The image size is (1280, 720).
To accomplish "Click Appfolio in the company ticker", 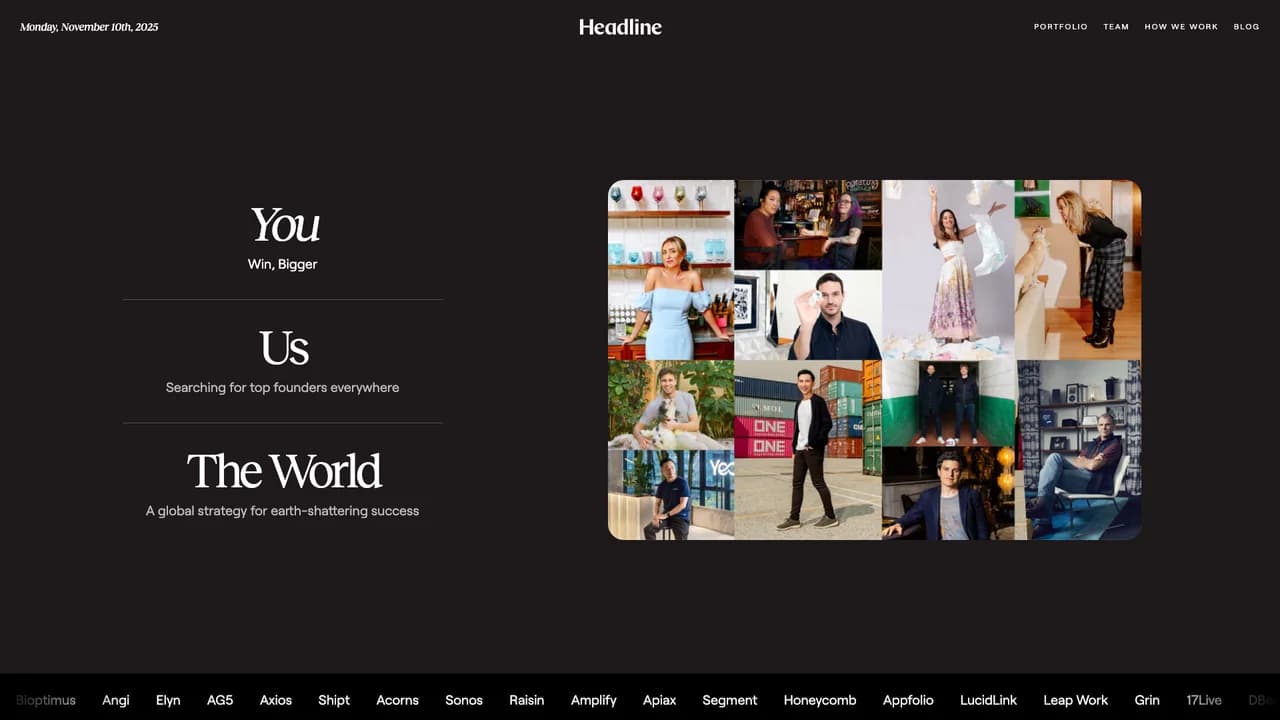I will click(908, 700).
